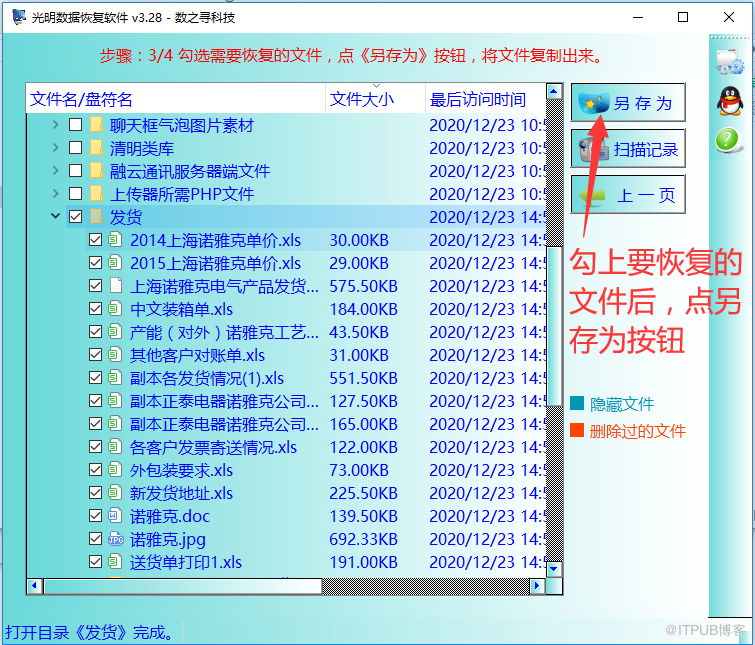Click the horizontal scrollbar thumb

(182, 586)
